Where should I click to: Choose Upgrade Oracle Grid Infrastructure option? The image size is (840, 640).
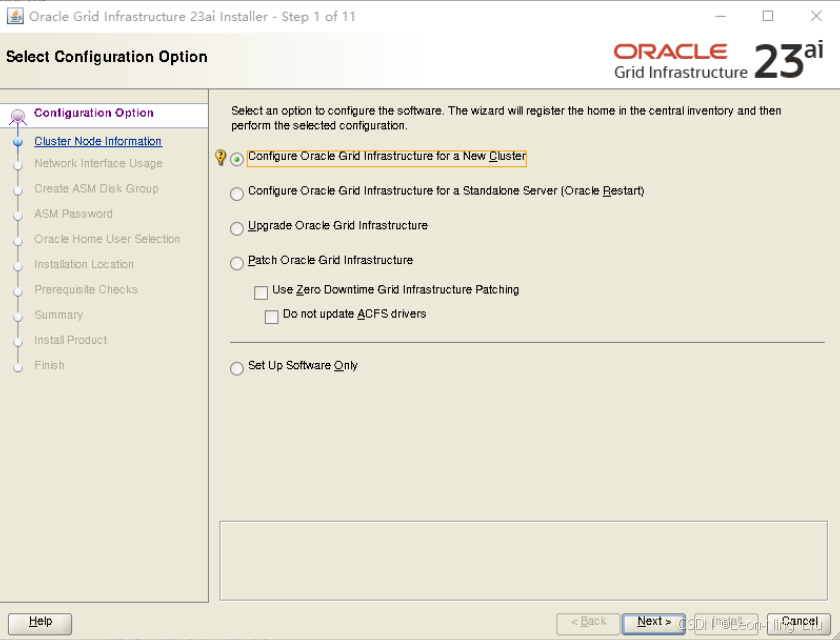[x=237, y=228]
